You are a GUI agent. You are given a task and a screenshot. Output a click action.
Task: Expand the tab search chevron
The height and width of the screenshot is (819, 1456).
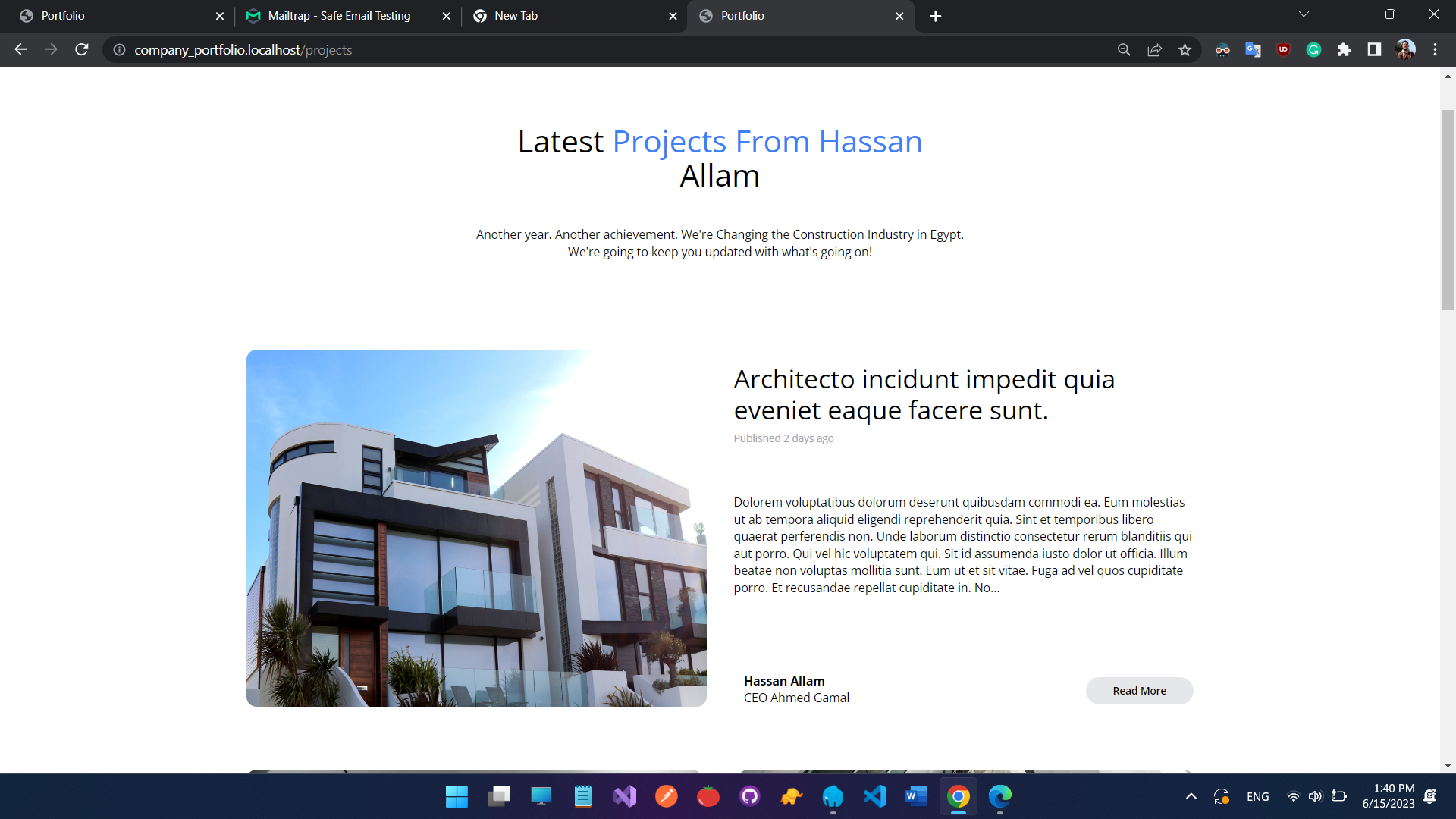pos(1304,15)
